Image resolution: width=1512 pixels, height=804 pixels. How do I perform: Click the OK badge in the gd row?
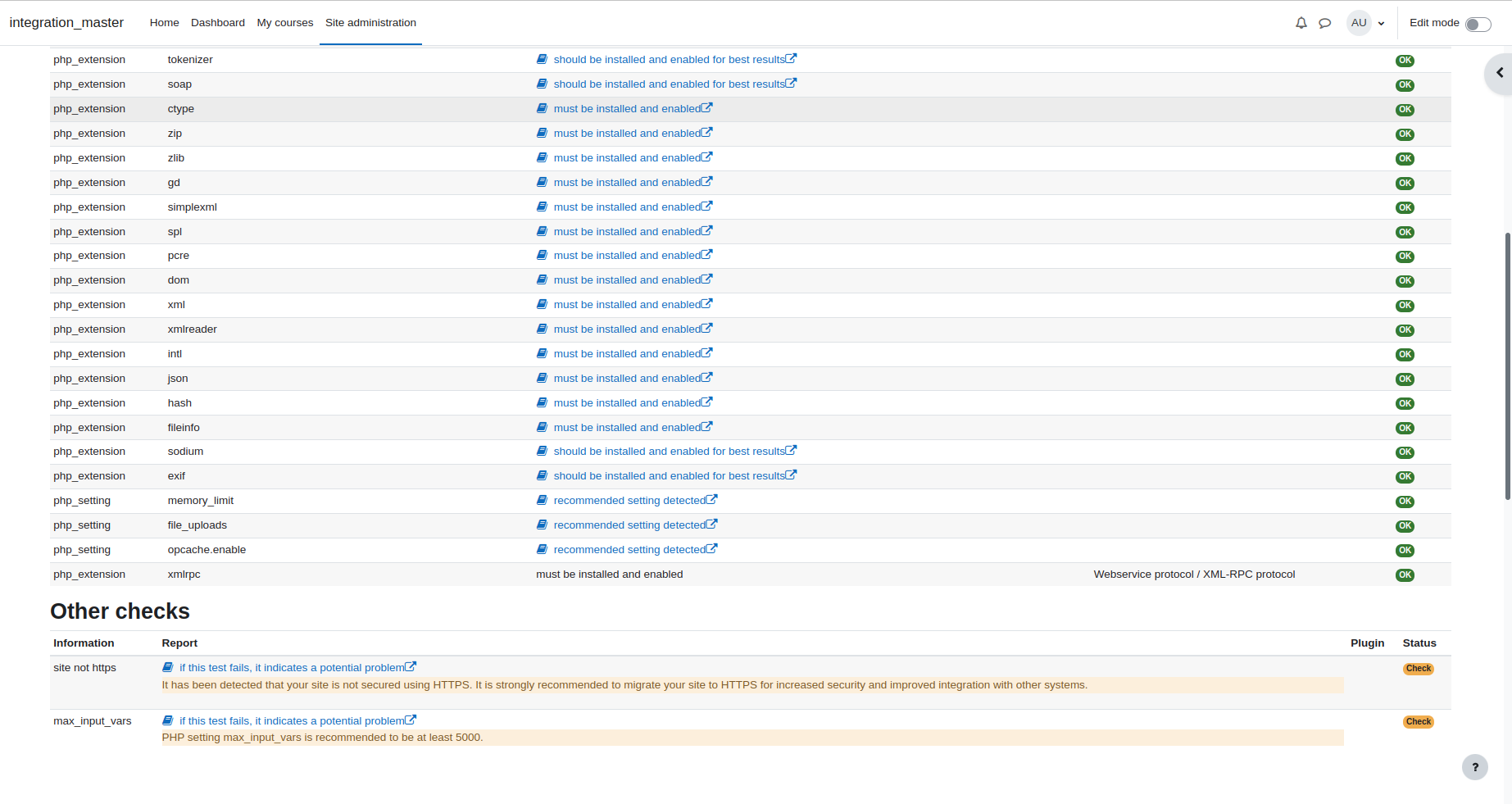tap(1405, 184)
